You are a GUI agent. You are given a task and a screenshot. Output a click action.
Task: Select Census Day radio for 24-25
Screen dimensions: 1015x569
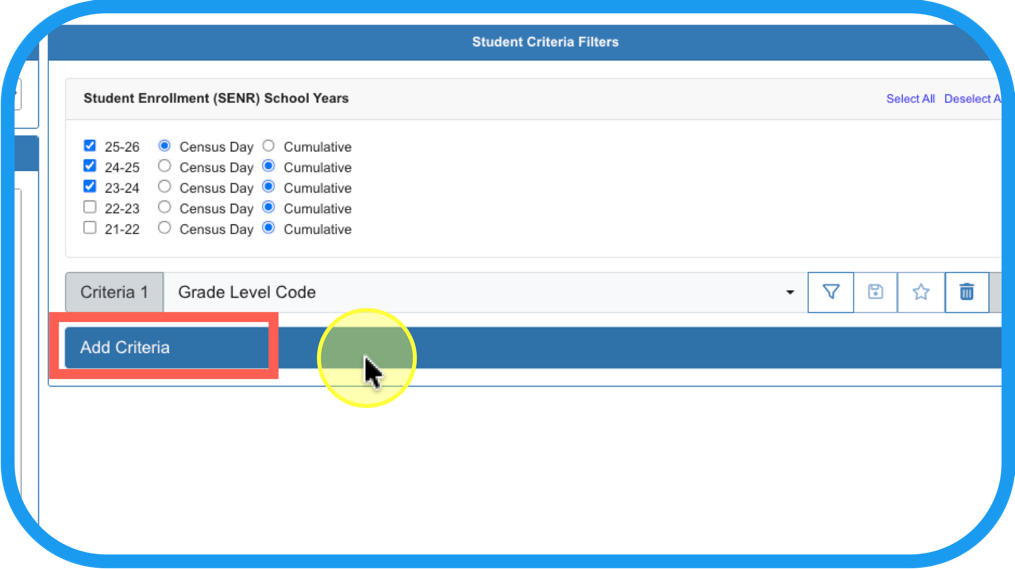[165, 166]
